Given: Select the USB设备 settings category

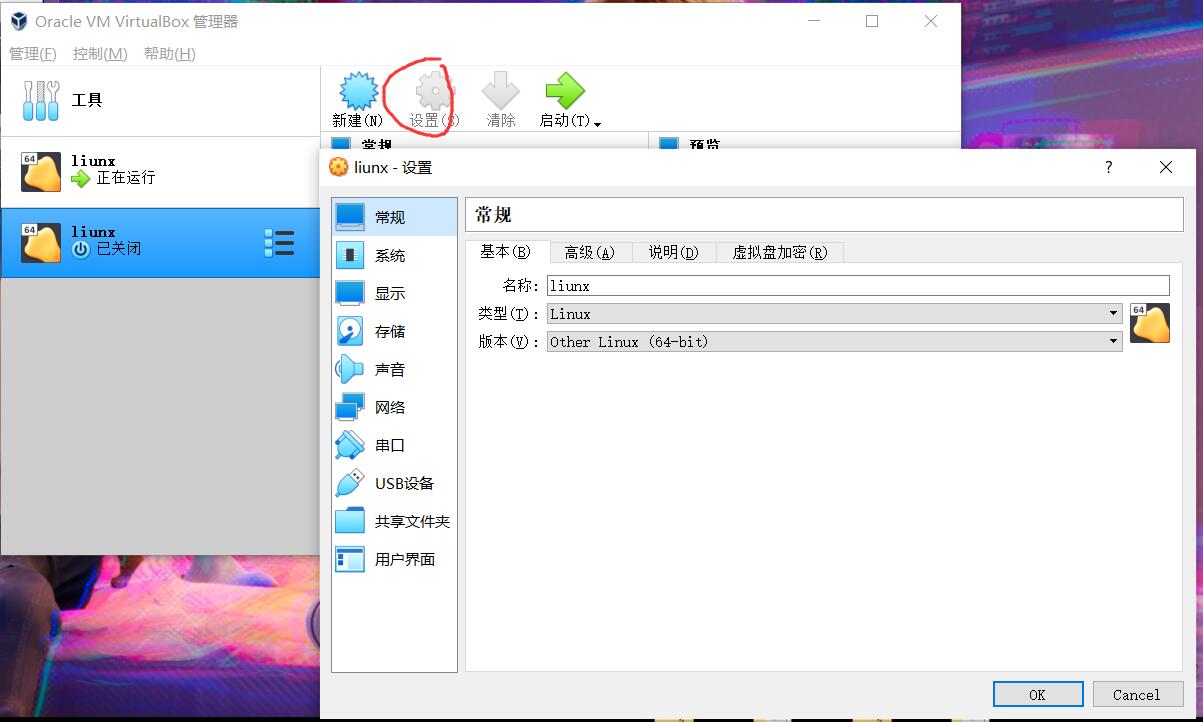Looking at the screenshot, I should click(x=395, y=483).
